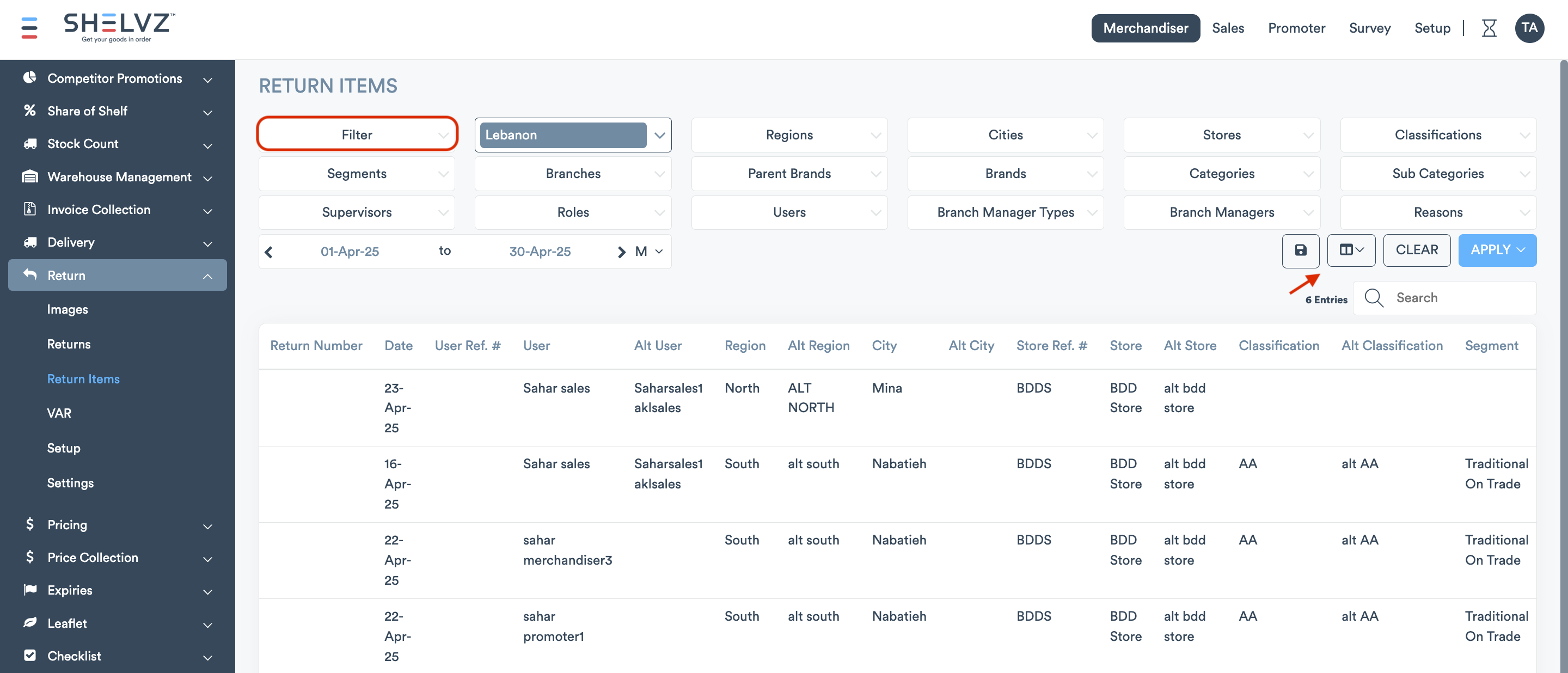Open the VAR submenu item

[x=59, y=413]
